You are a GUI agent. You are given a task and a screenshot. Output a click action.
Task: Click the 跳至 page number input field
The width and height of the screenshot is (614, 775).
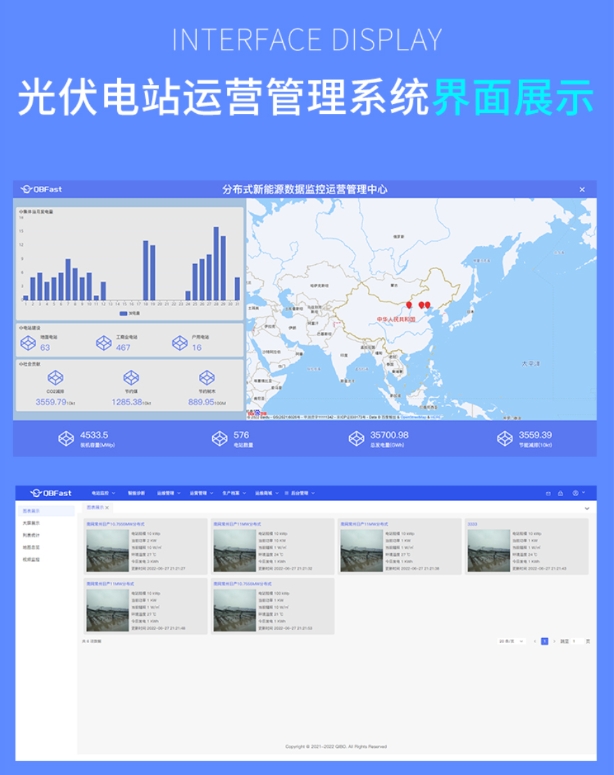click(x=577, y=641)
